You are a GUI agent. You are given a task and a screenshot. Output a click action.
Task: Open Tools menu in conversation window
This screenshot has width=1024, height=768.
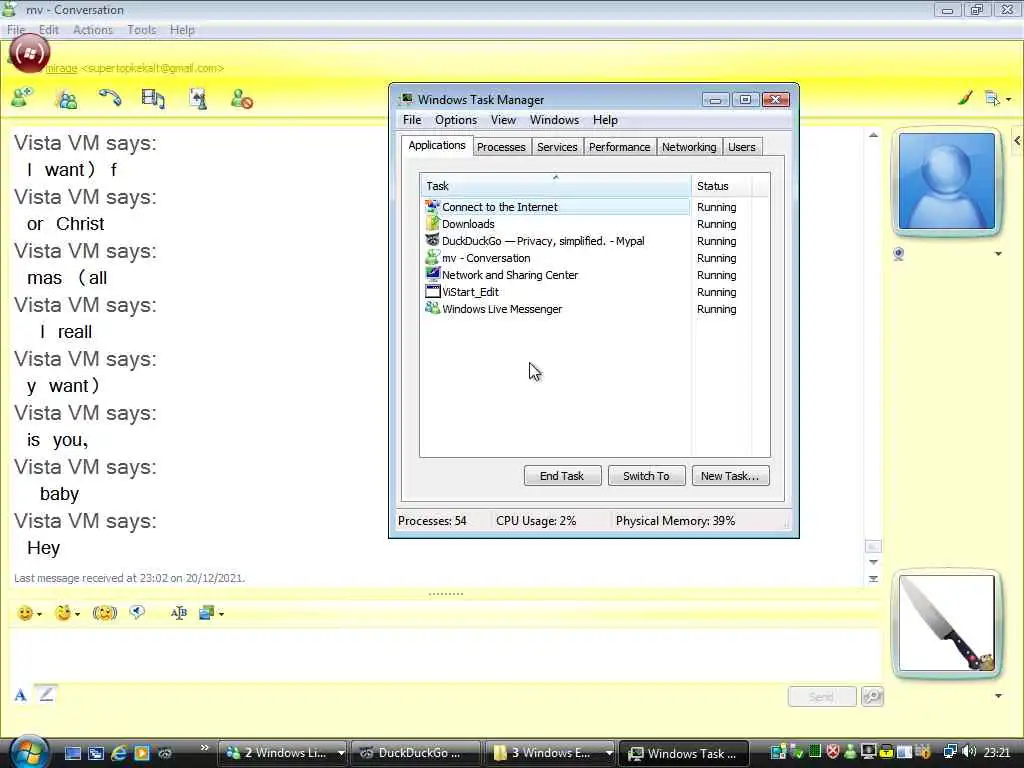141,30
